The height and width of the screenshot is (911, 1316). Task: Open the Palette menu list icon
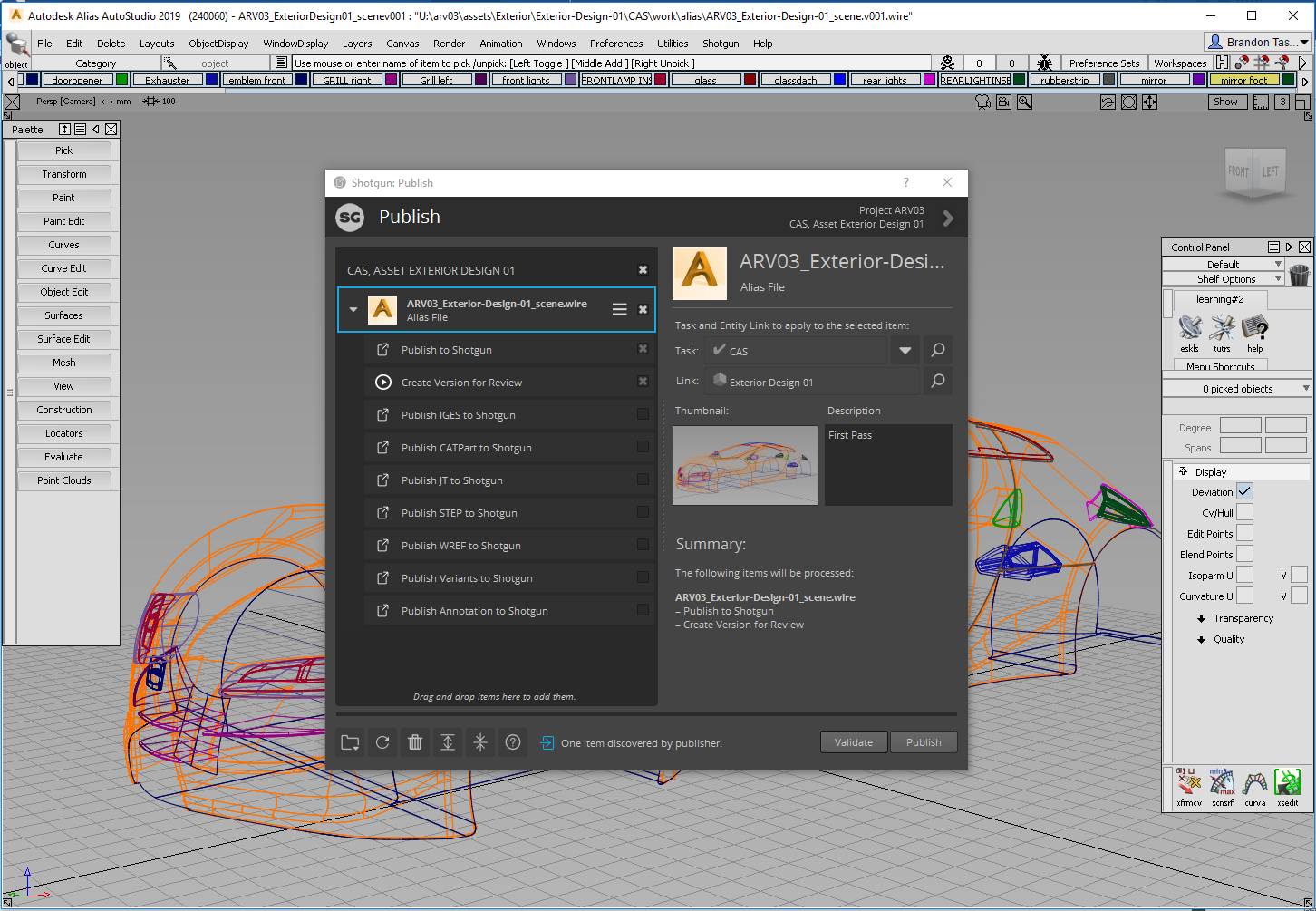tap(81, 130)
